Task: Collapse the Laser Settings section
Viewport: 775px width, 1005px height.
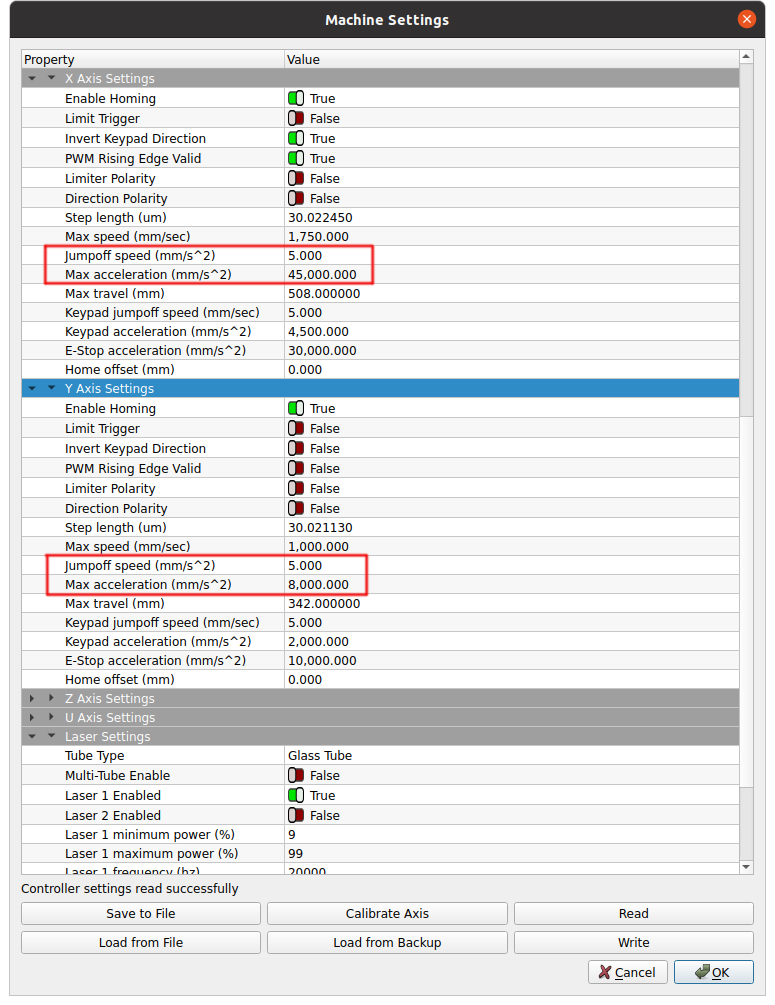Action: (51, 737)
